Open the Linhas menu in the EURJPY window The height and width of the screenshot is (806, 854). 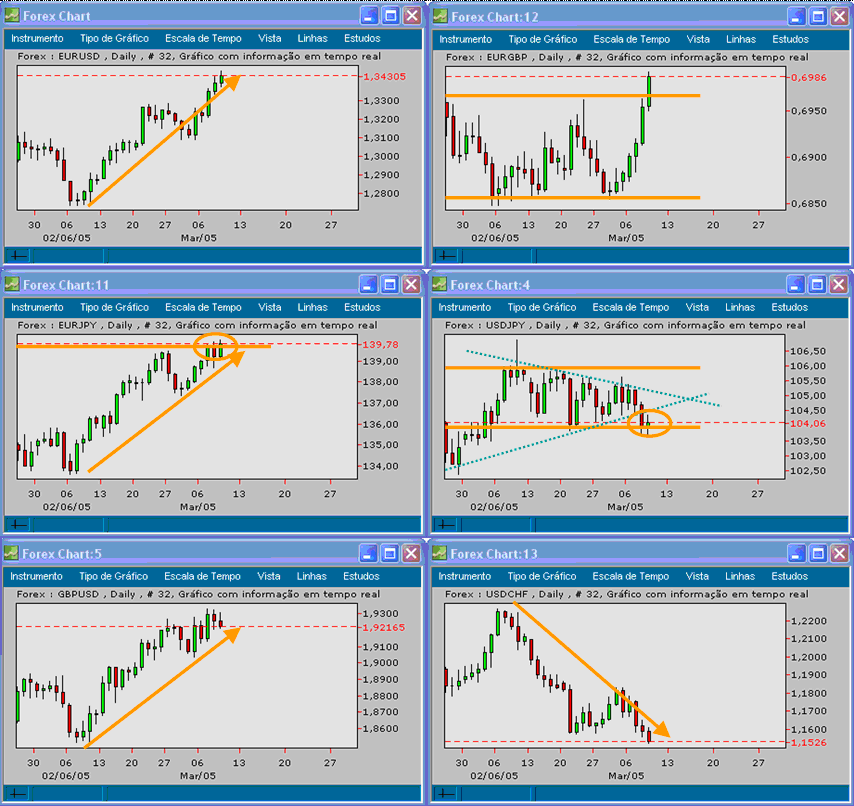[313, 307]
